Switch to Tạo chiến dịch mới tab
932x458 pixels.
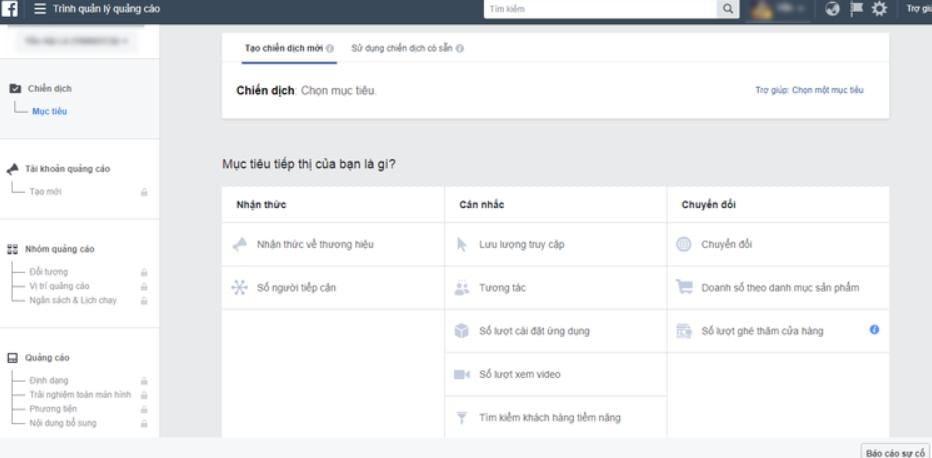pos(289,48)
